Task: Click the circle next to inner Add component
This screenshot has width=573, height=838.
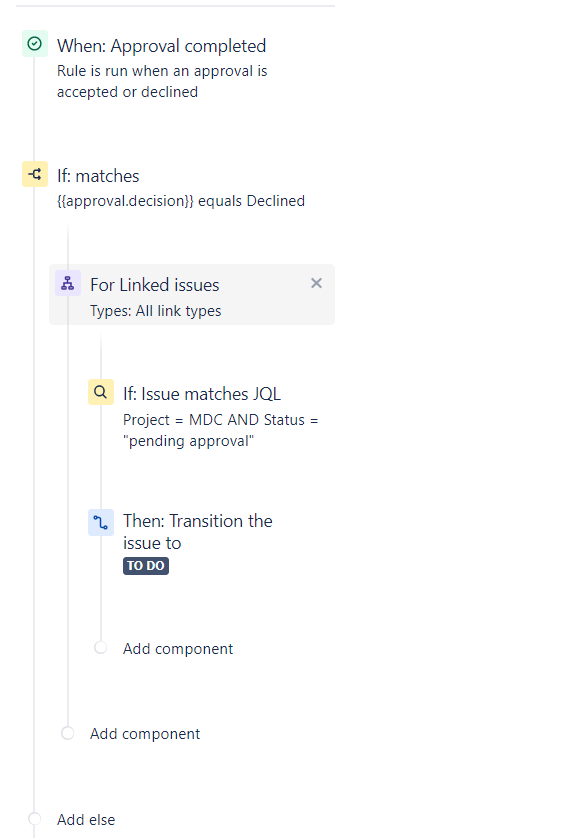Action: point(100,648)
